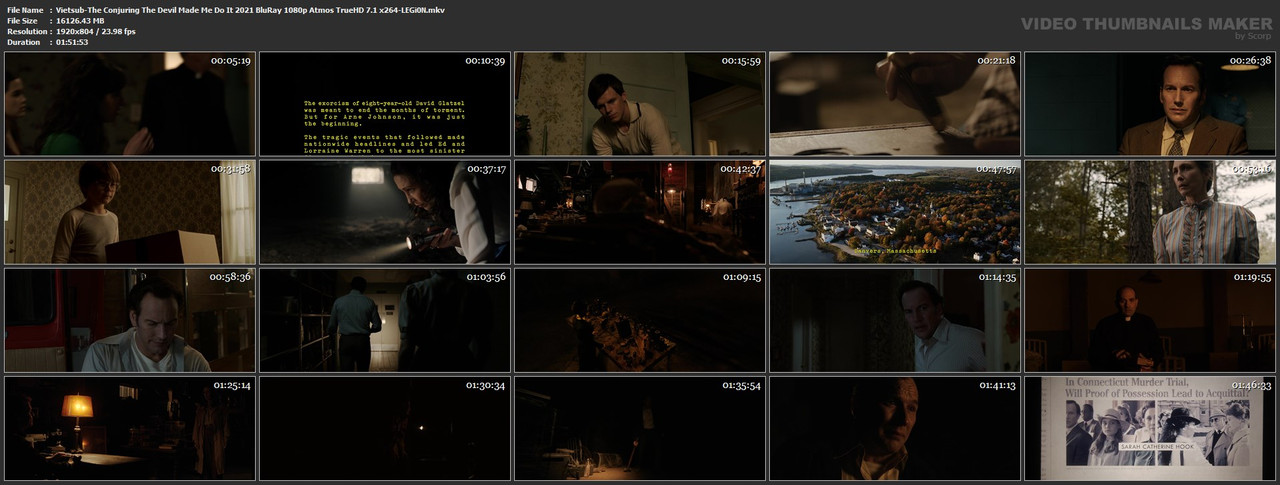Select the frame stamped 00:21:18
The image size is (1280, 485).
pos(895,104)
